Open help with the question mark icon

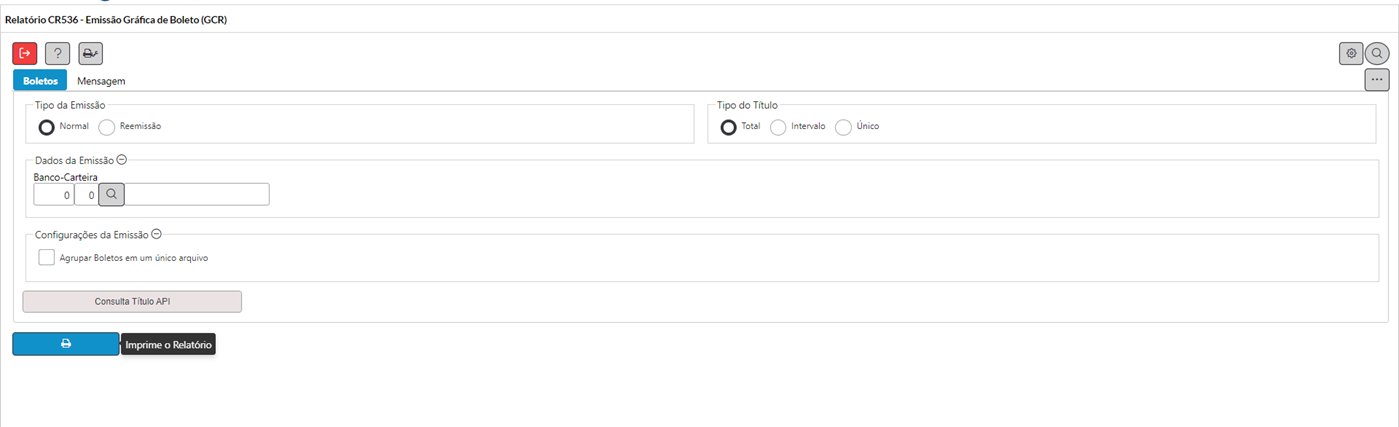tap(57, 53)
